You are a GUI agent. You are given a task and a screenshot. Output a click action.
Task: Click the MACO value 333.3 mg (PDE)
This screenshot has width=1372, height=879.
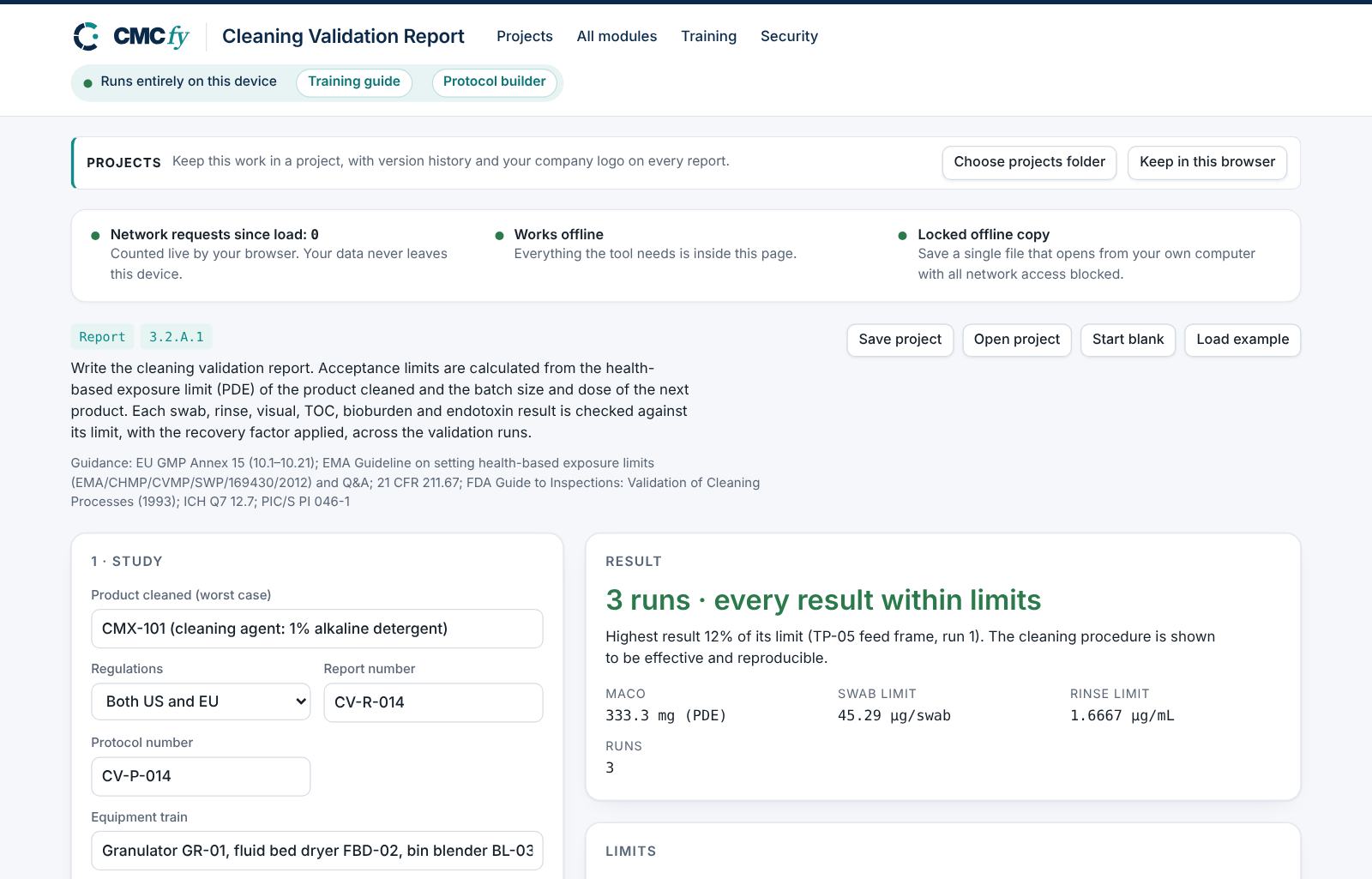point(666,715)
